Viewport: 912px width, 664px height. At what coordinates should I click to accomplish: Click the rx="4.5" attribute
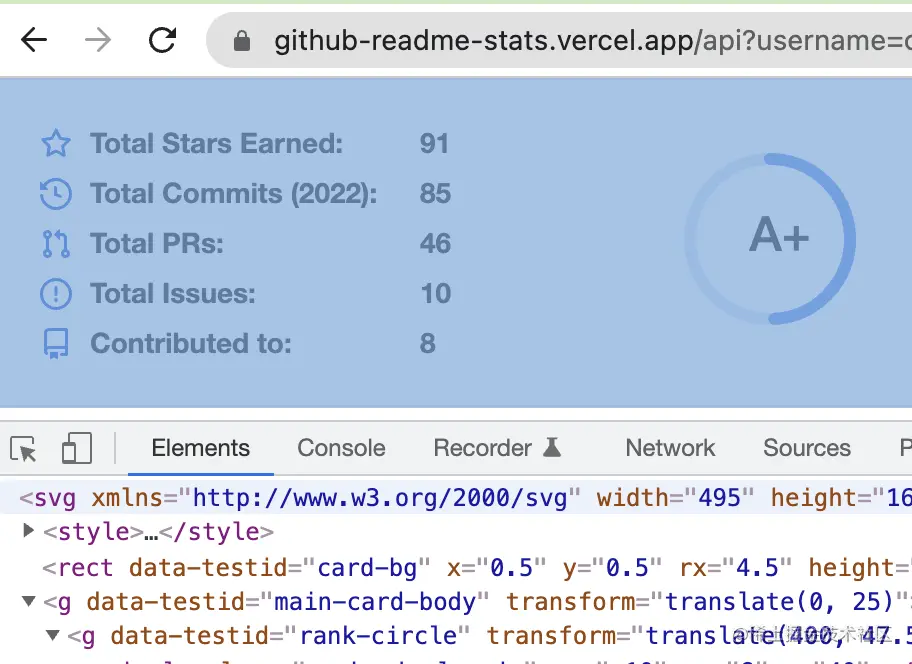(736, 568)
